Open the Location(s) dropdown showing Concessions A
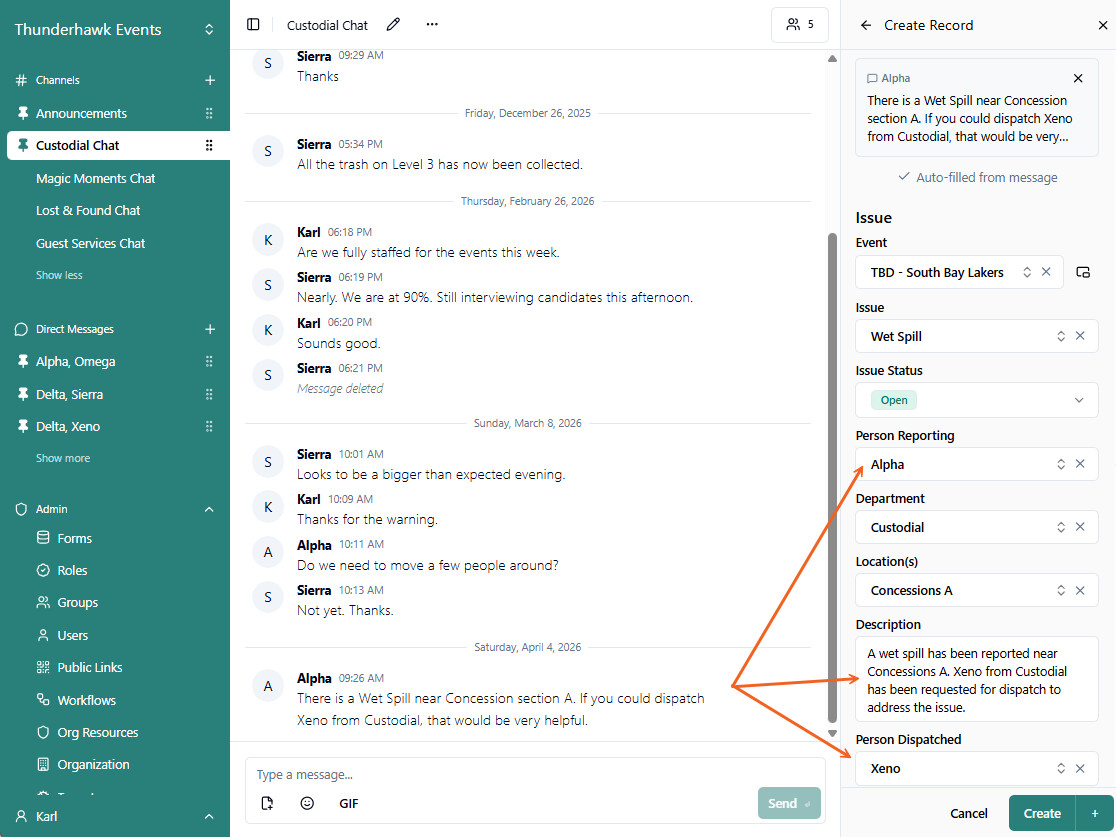This screenshot has width=1116, height=837. pyautogui.click(x=976, y=590)
